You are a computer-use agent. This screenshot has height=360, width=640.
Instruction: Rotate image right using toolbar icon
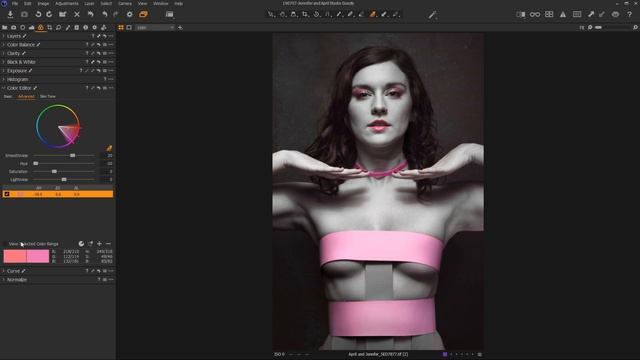[49, 14]
